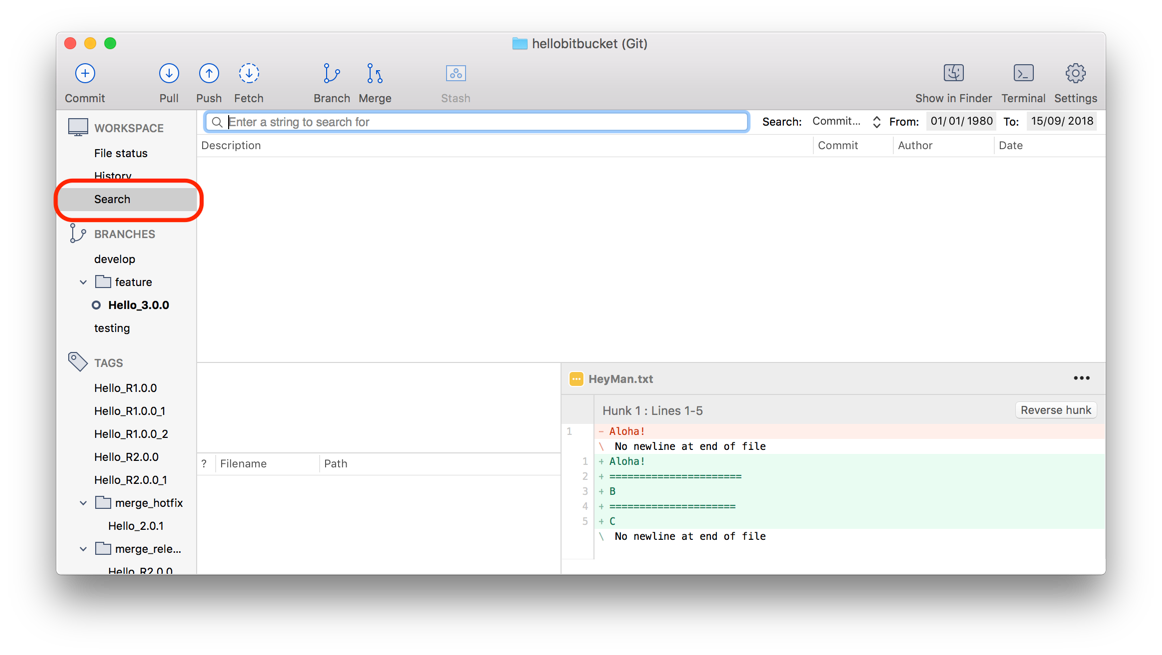Collapse the merge_rele... tag folder
Viewport: 1162px width, 655px height.
coord(83,549)
